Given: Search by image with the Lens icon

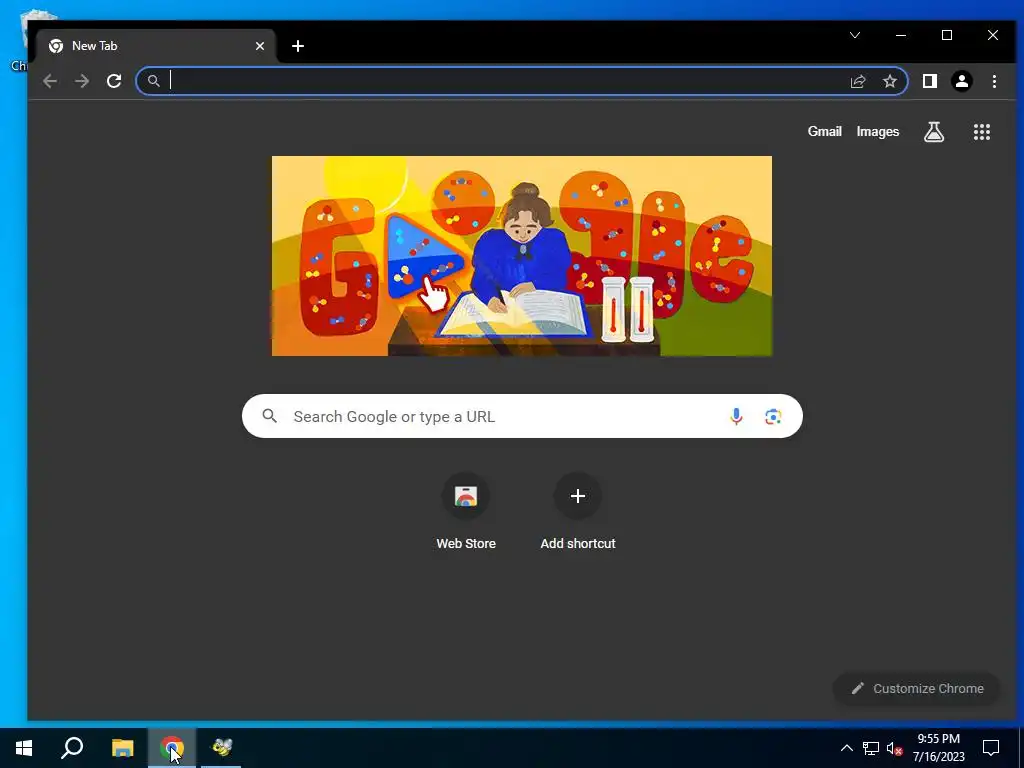Looking at the screenshot, I should pos(773,416).
